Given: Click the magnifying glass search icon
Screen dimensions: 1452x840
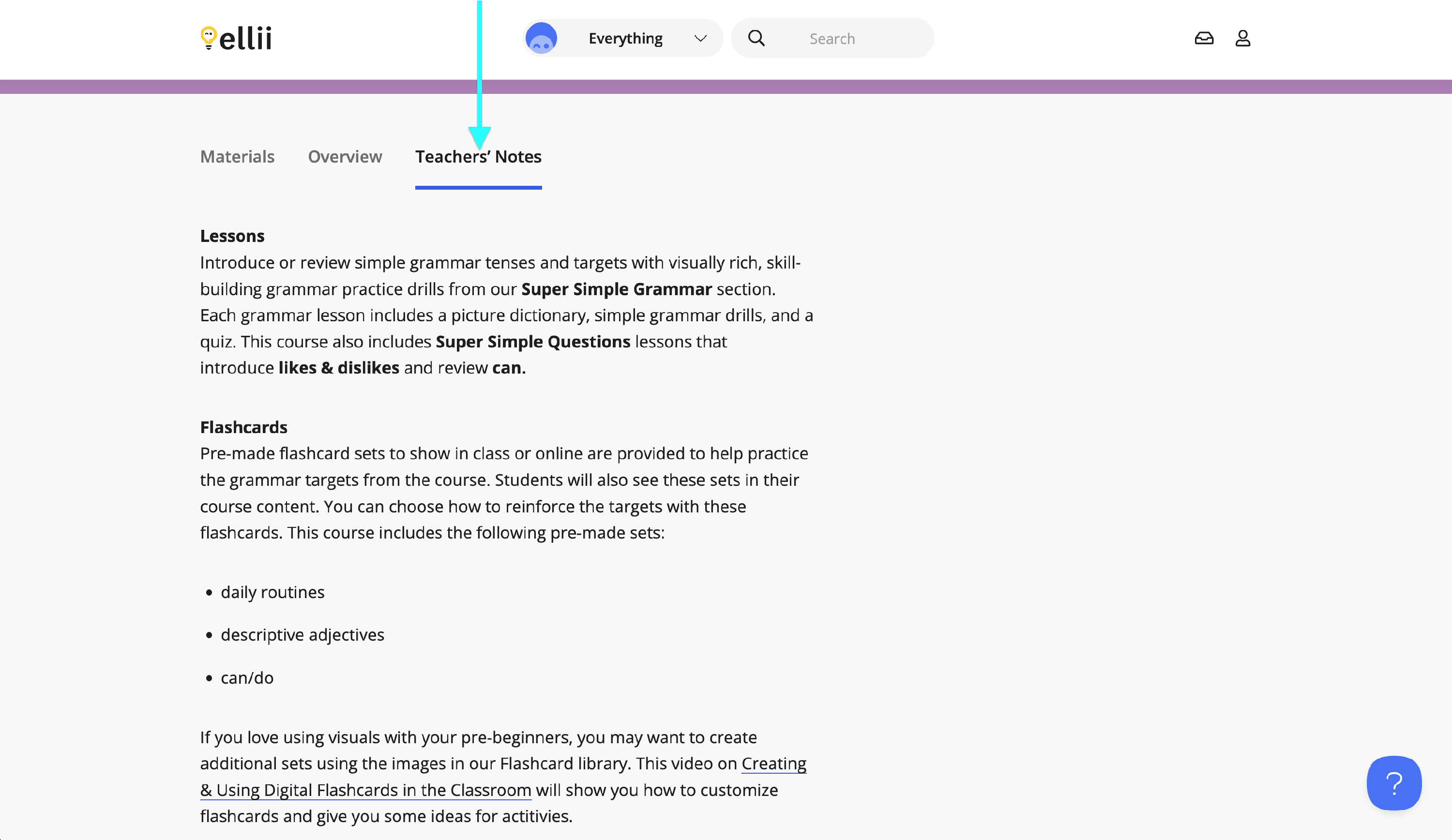Looking at the screenshot, I should [756, 39].
